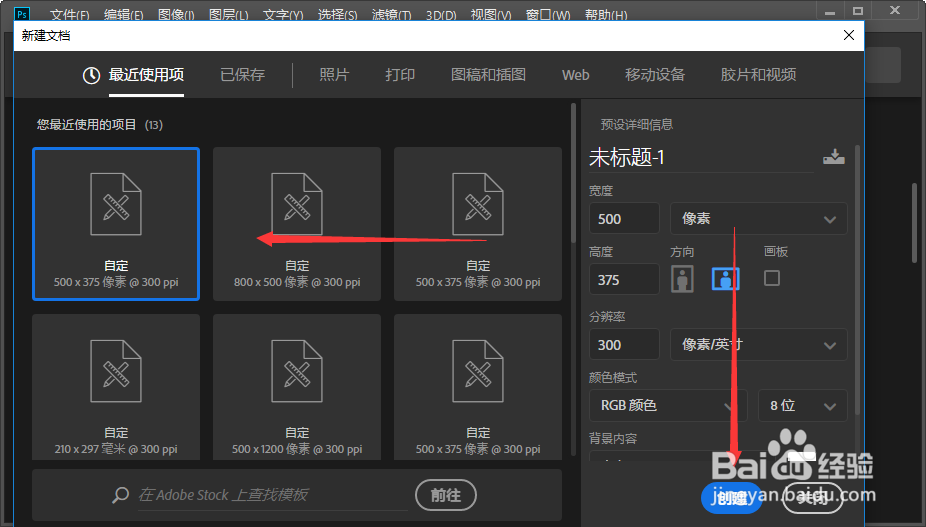Open the RGB 颜色 color mode dropdown
The height and width of the screenshot is (527, 926).
tap(668, 405)
